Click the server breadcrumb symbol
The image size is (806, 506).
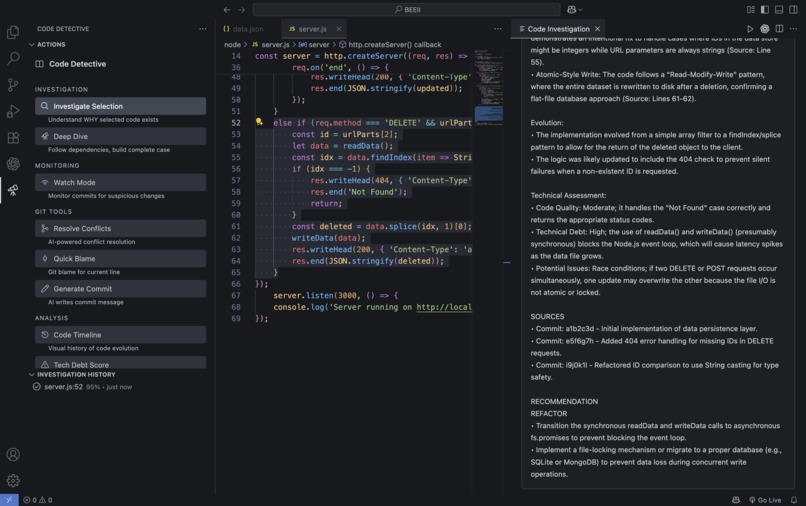314,45
